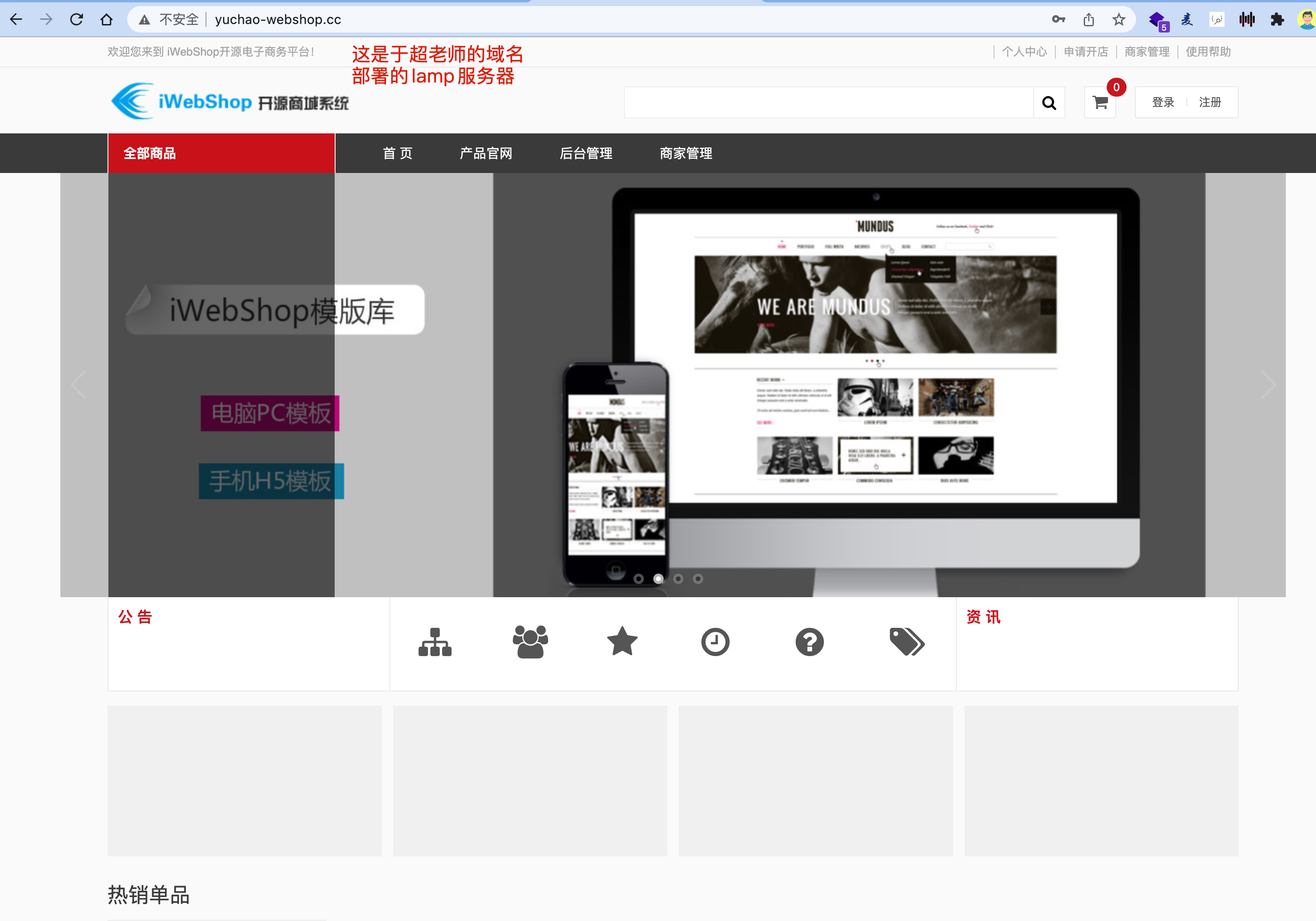Click the price tags icon
This screenshot has width=1316, height=921.
[x=906, y=642]
